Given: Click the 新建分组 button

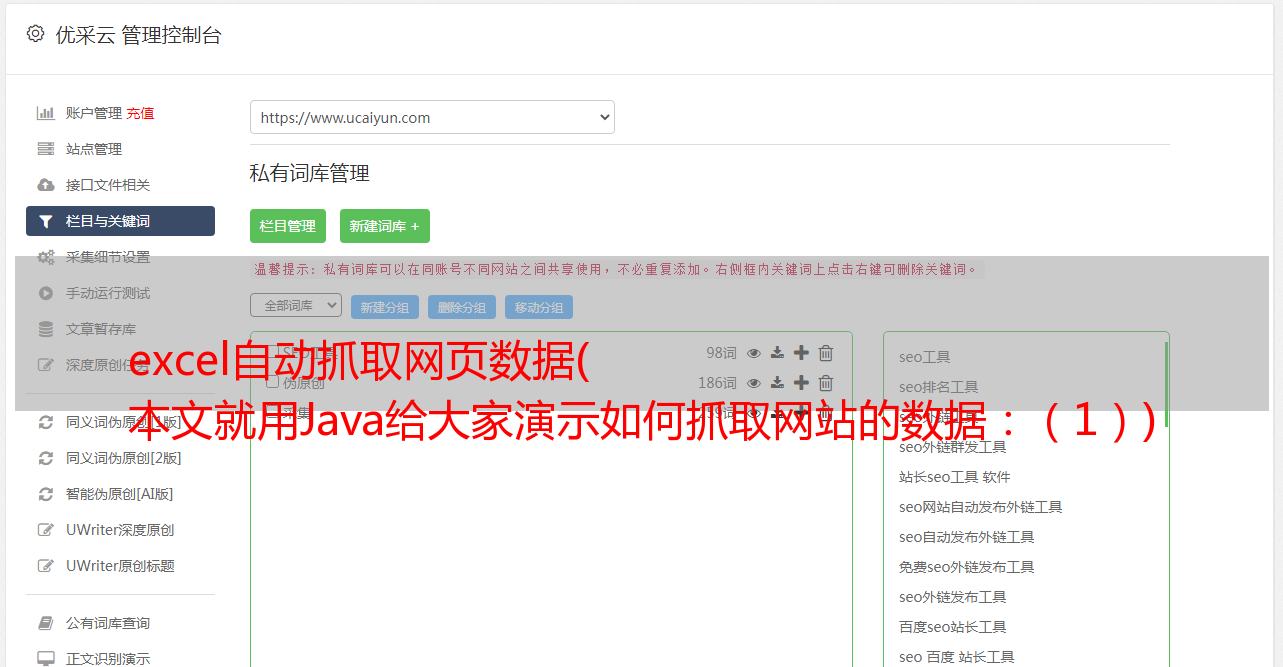Looking at the screenshot, I should click(385, 307).
